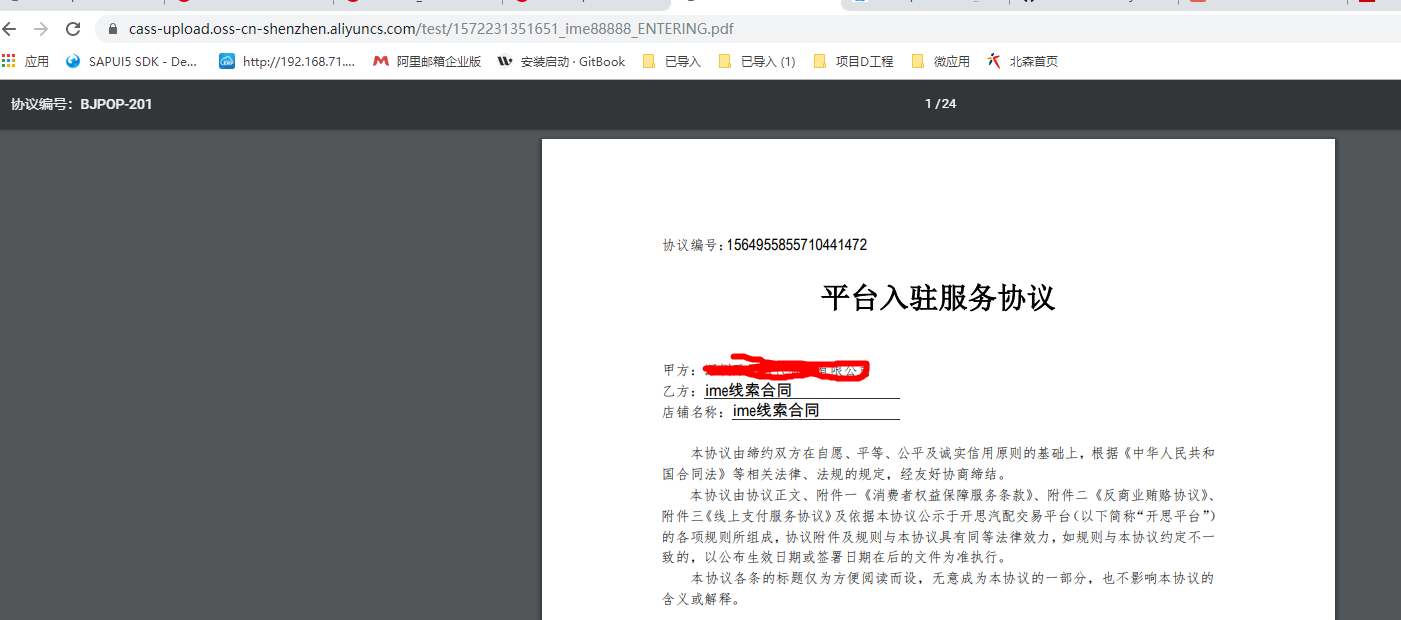Click 乙方 value ime线索合同
The image size is (1401, 620).
748,390
